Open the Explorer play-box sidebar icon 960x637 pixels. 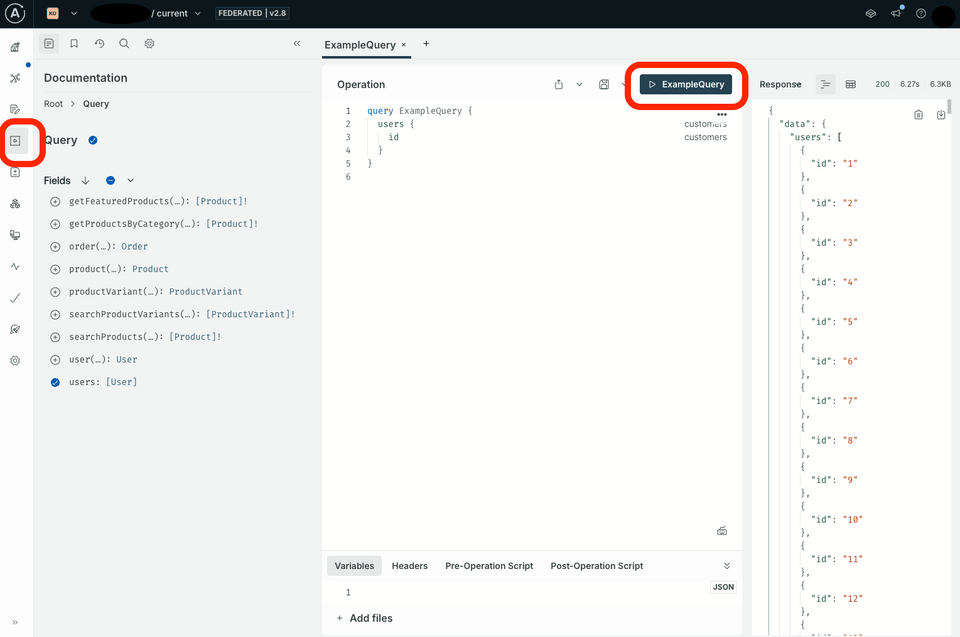click(x=15, y=141)
